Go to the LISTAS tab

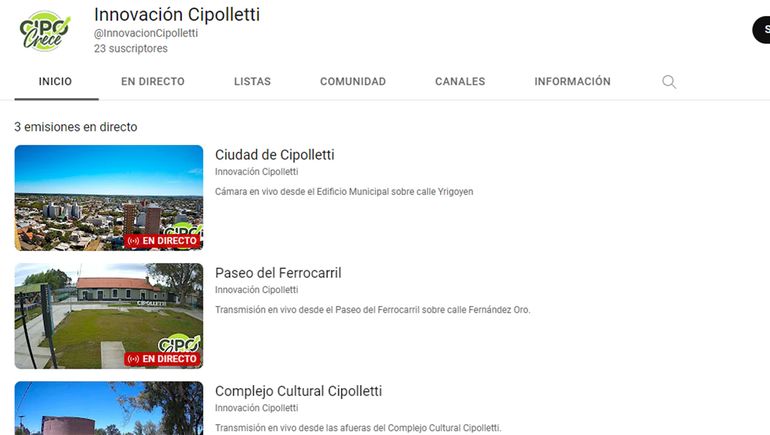pos(252,82)
